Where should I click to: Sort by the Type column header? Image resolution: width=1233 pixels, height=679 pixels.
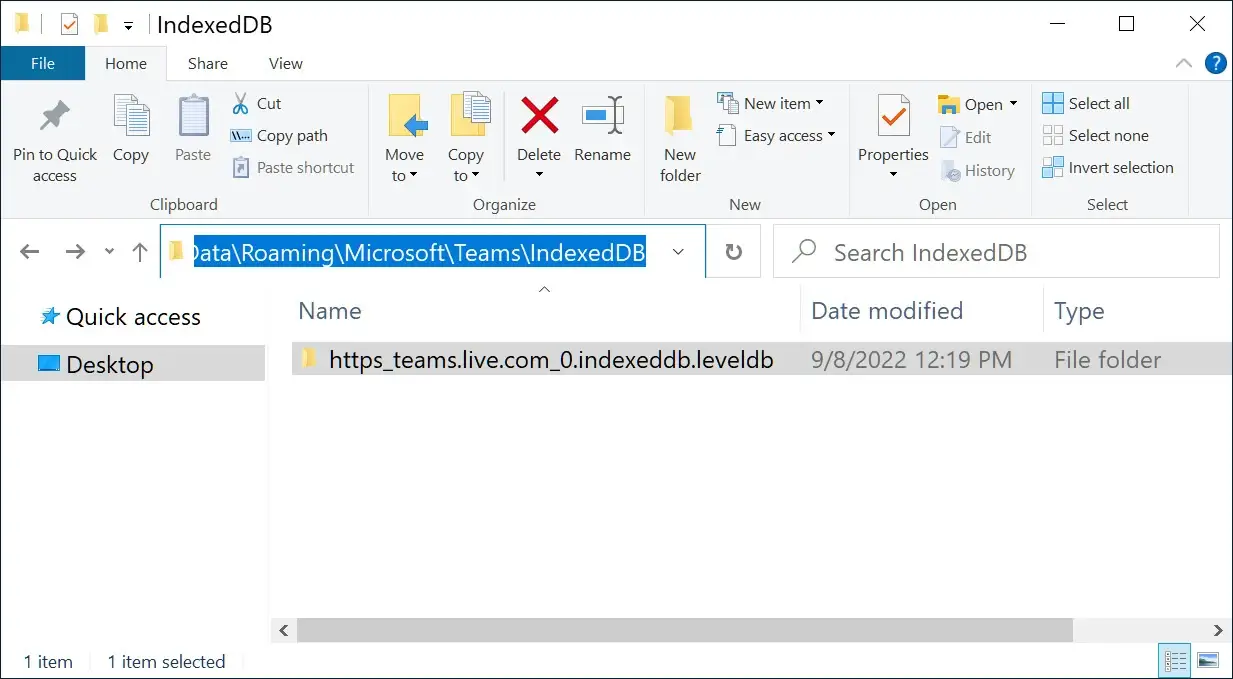(x=1138, y=310)
